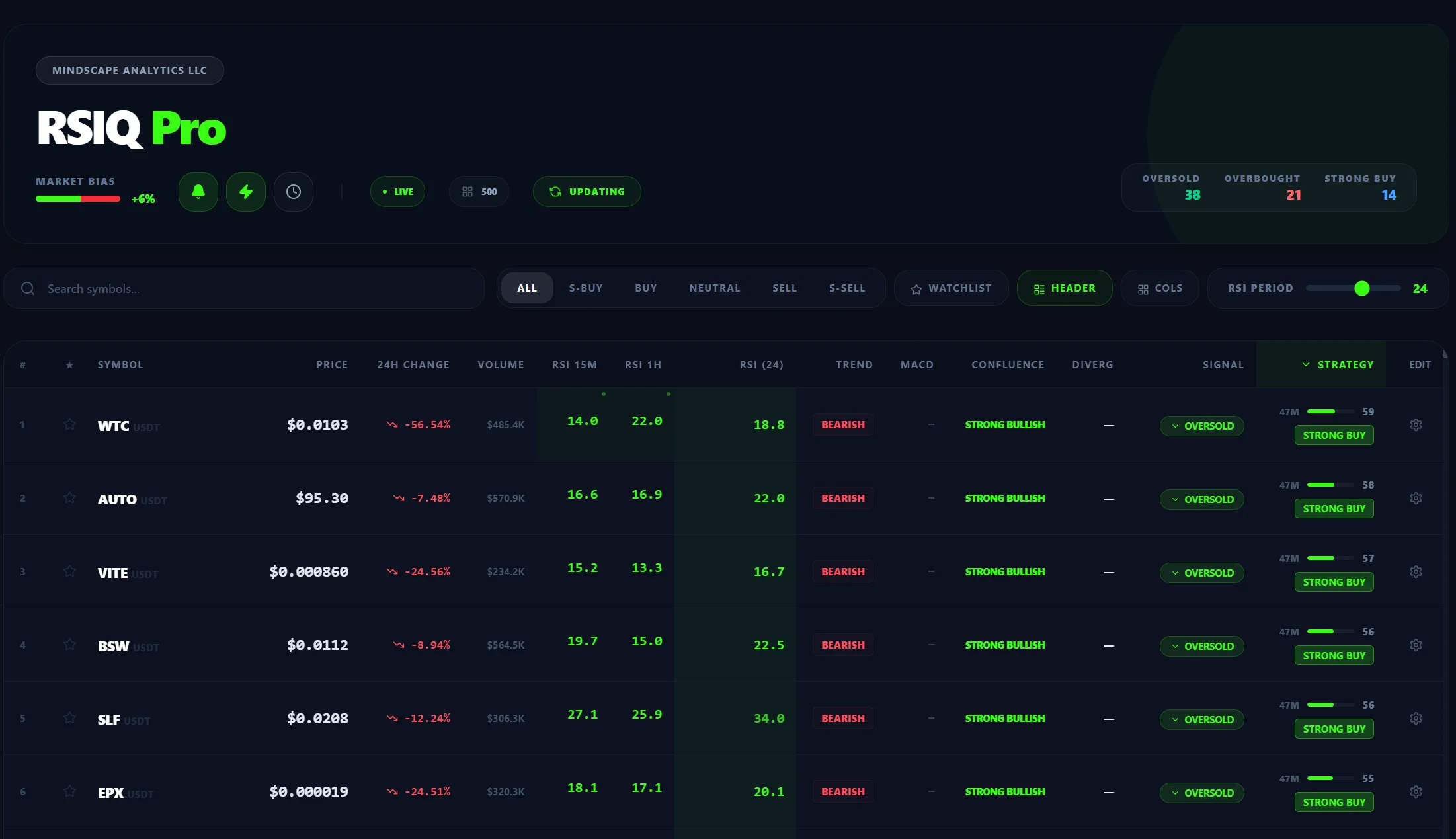Screen dimensions: 1456x839
Task: Click the magnifier search icon
Action: [x=28, y=288]
